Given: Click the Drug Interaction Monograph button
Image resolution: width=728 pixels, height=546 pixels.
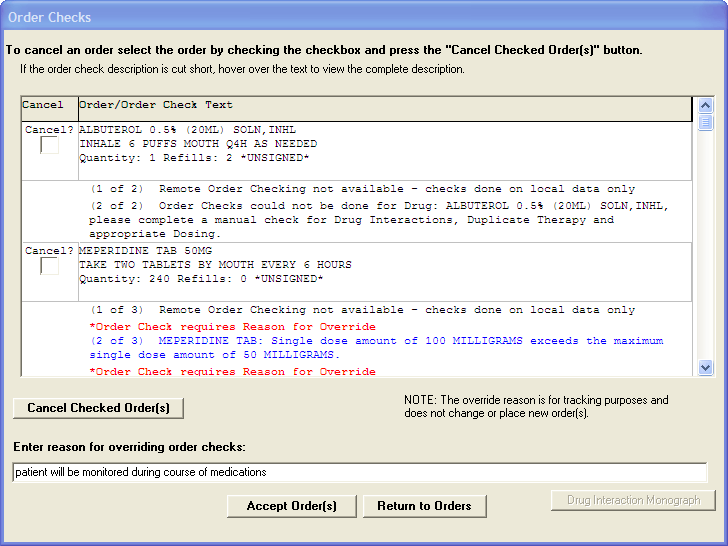Looking at the screenshot, I should (633, 500).
